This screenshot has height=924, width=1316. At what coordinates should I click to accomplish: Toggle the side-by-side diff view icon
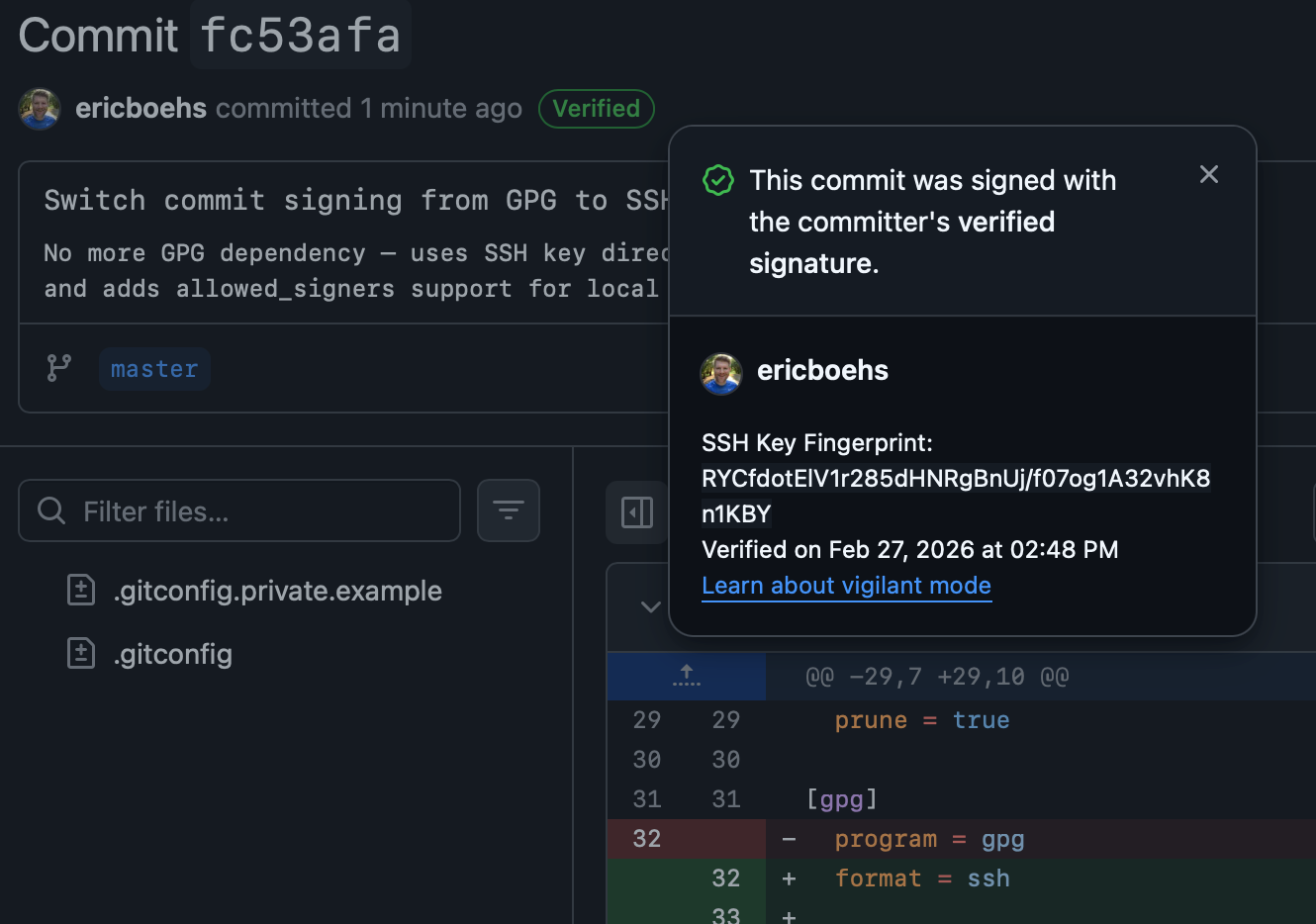tap(636, 512)
